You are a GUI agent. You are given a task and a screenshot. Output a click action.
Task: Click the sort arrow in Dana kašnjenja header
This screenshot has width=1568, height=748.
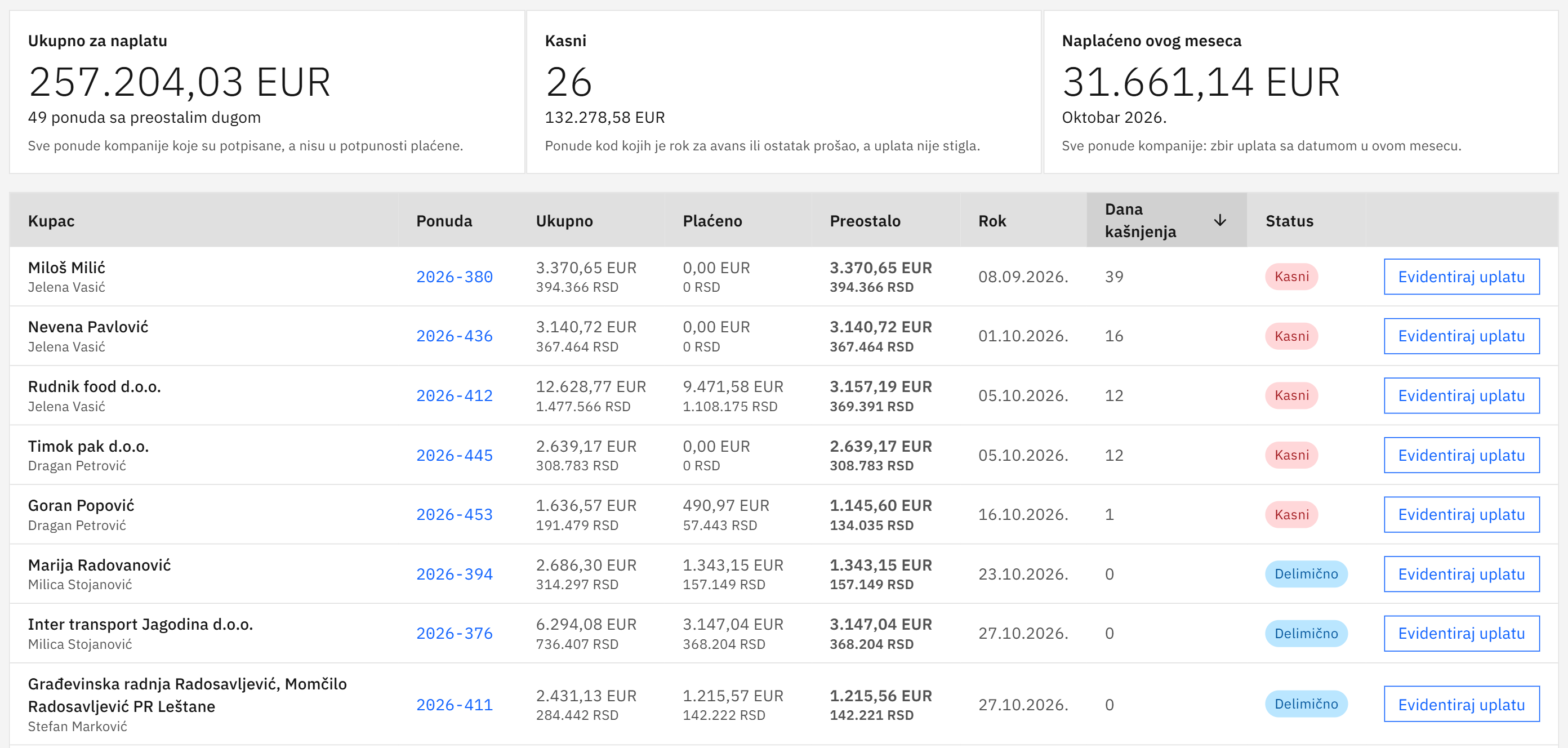click(1219, 220)
